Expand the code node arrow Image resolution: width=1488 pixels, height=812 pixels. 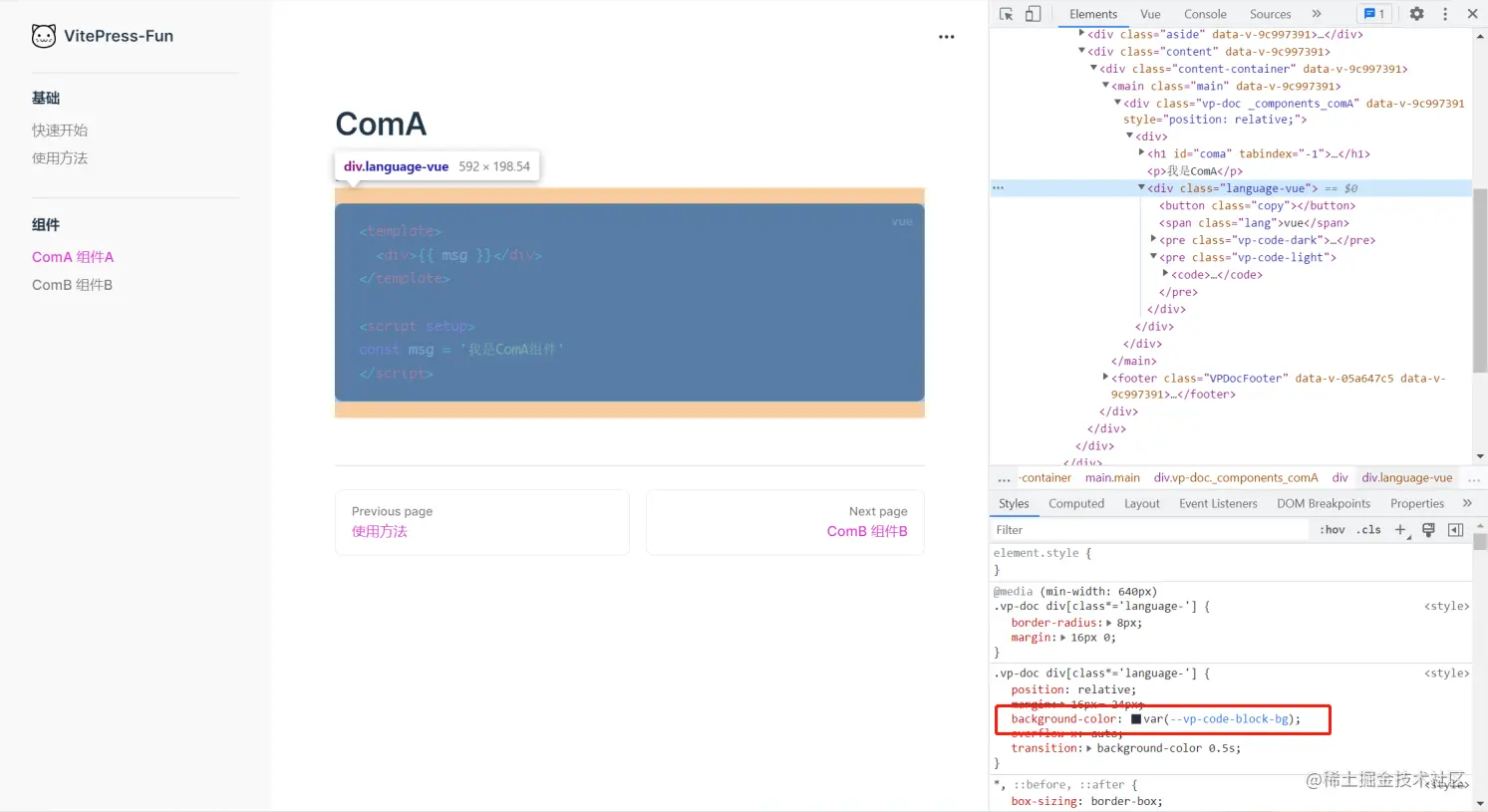point(1166,274)
